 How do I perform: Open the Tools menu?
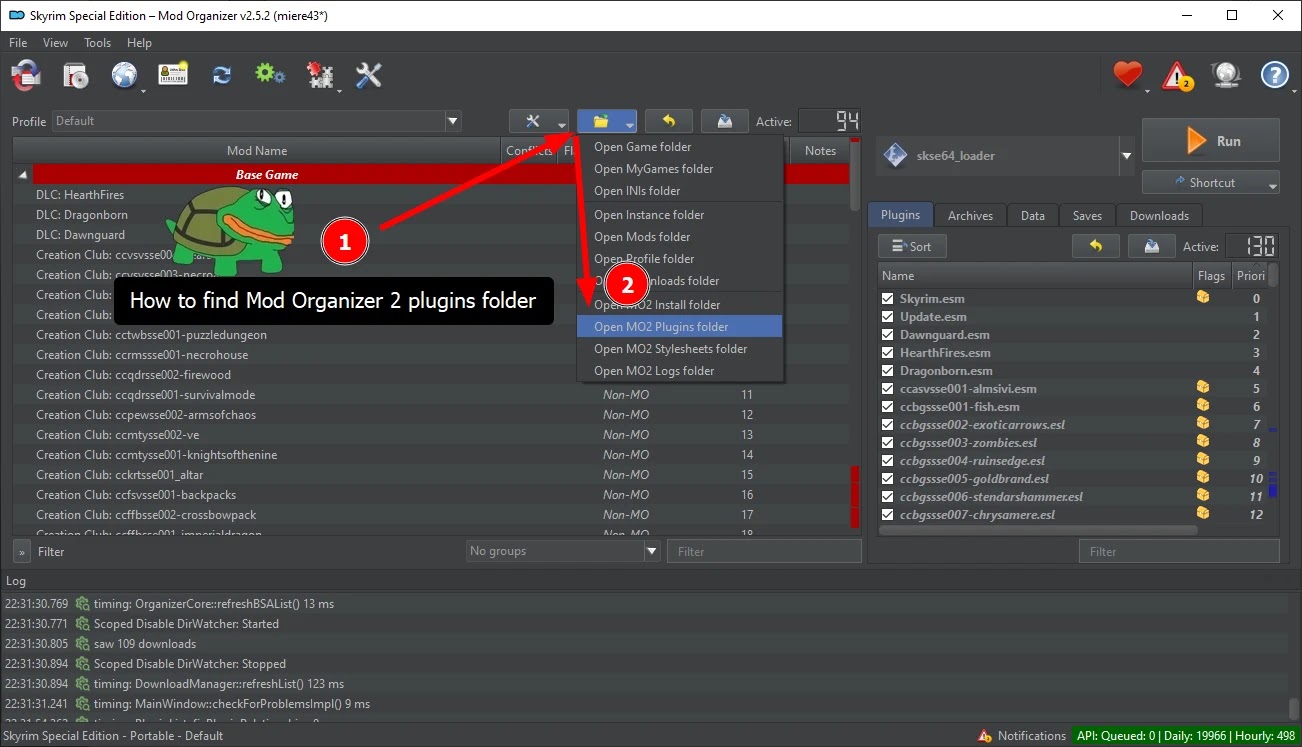98,43
